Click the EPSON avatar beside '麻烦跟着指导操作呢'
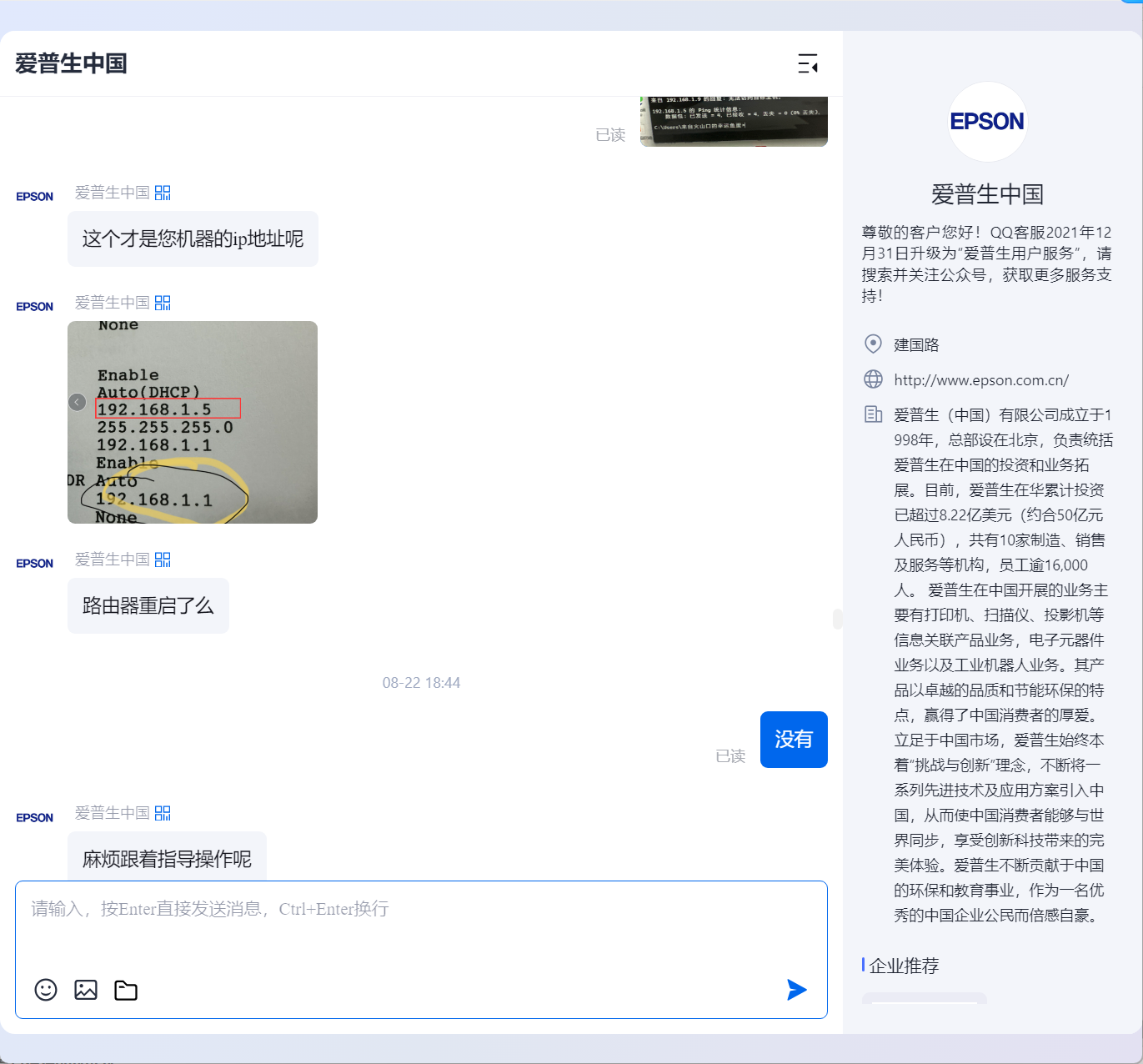Viewport: 1143px width, 1064px height. point(35,818)
